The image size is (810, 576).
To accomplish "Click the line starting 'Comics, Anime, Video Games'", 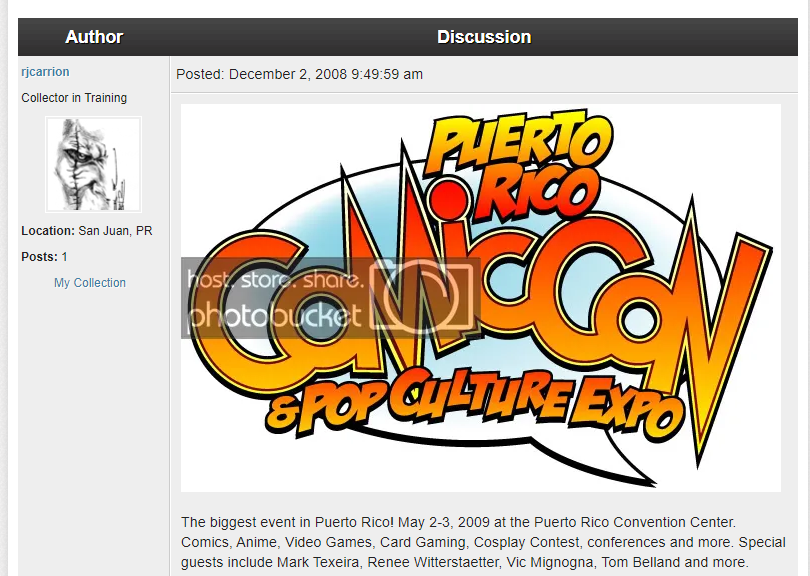I will (x=483, y=542).
